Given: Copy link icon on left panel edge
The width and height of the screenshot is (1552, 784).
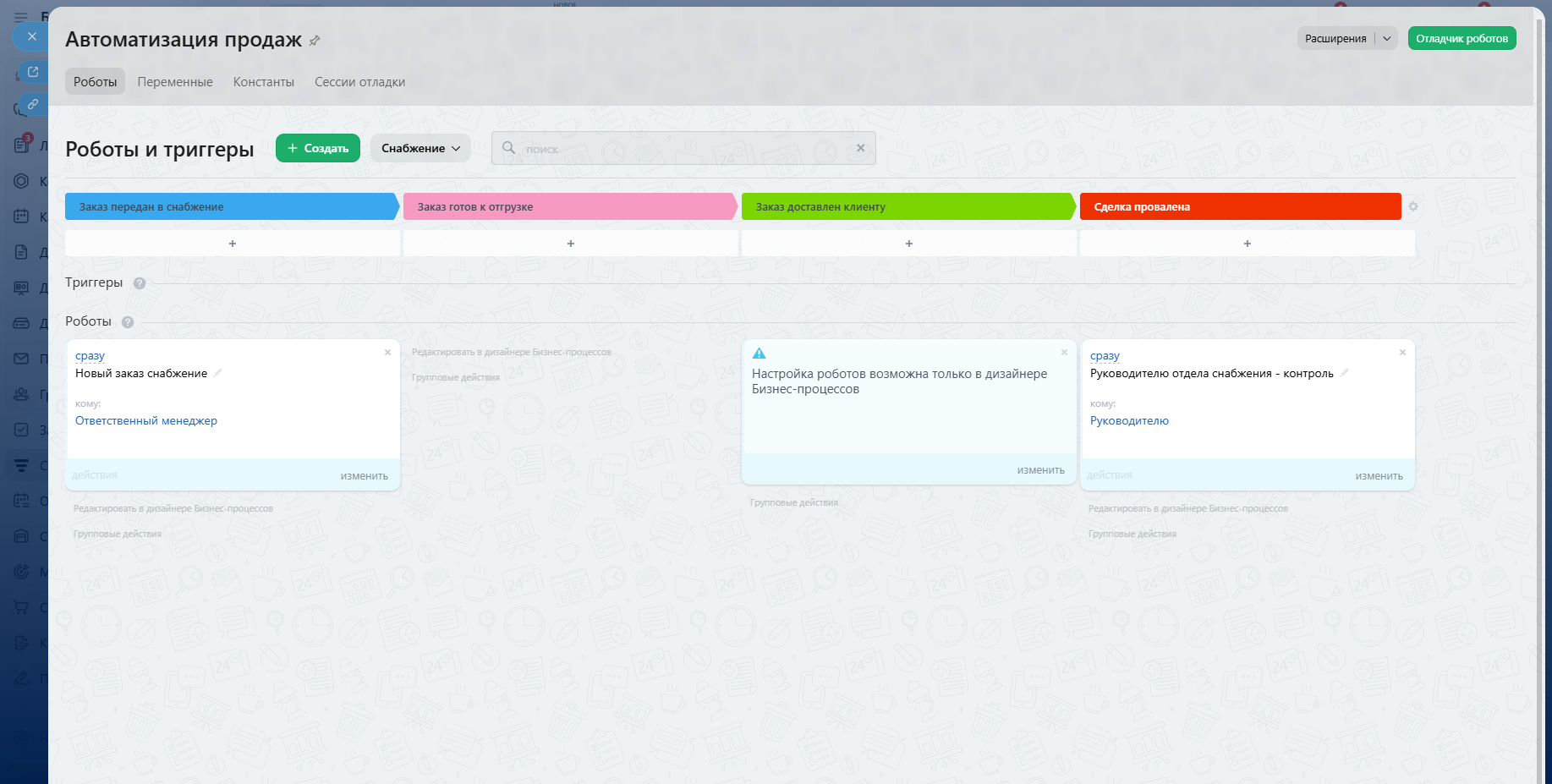Looking at the screenshot, I should tap(32, 104).
